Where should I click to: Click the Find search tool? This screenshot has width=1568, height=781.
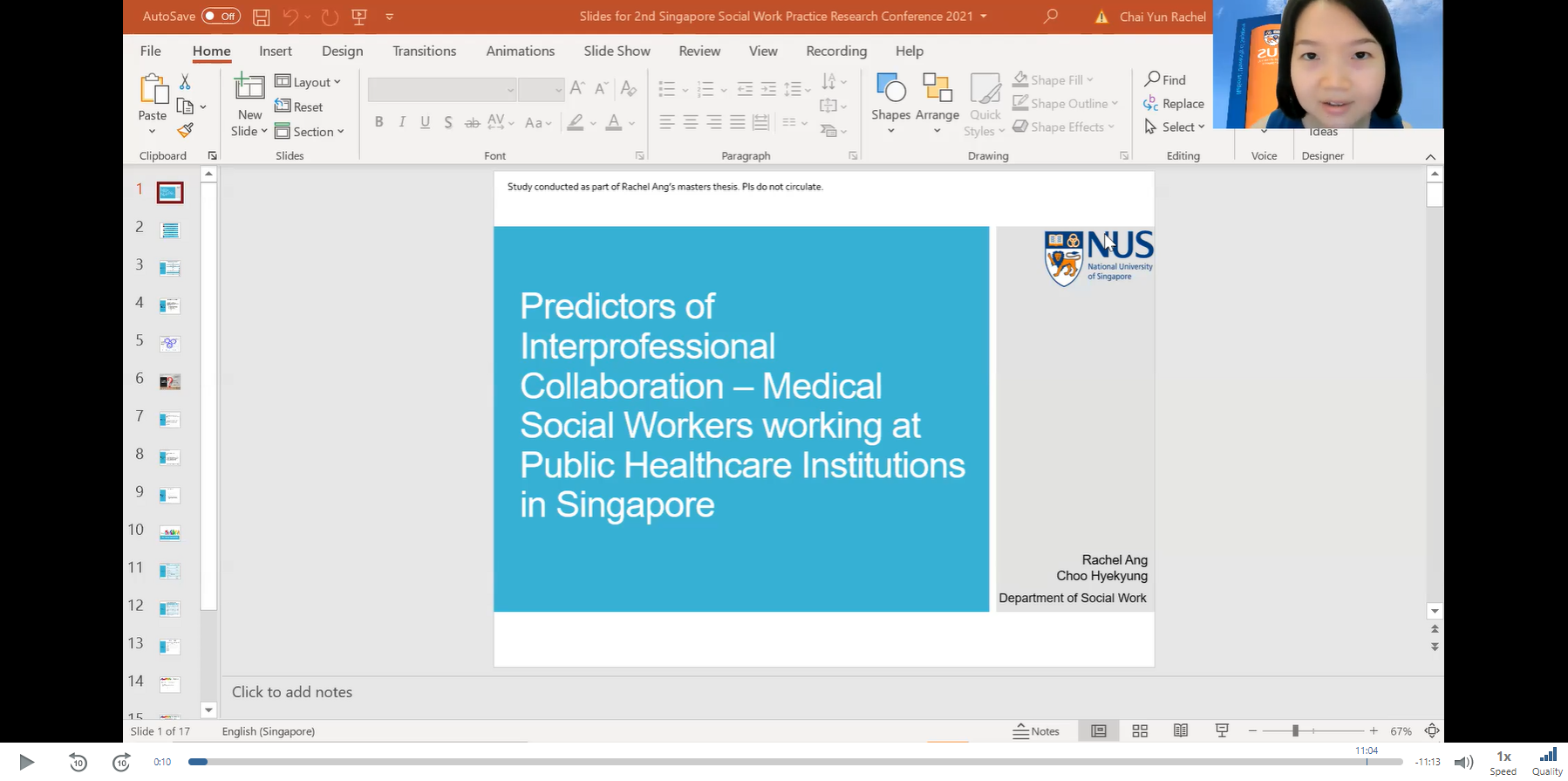1165,79
